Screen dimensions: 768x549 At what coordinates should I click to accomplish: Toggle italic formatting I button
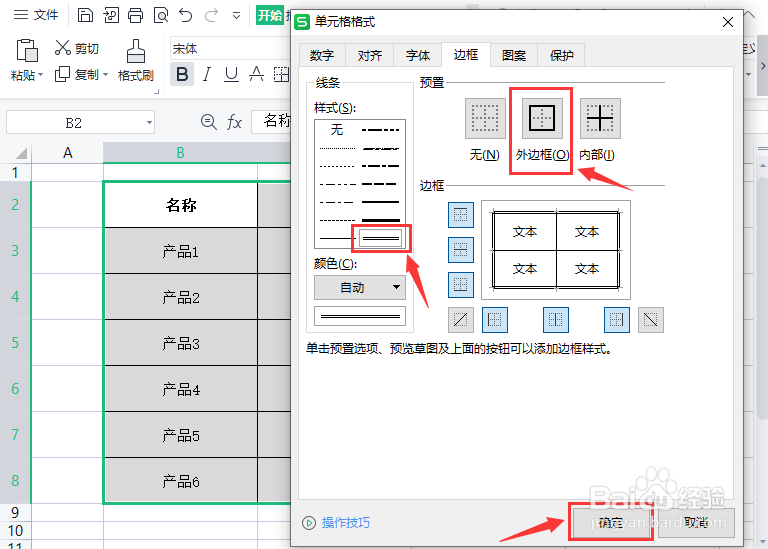[207, 74]
